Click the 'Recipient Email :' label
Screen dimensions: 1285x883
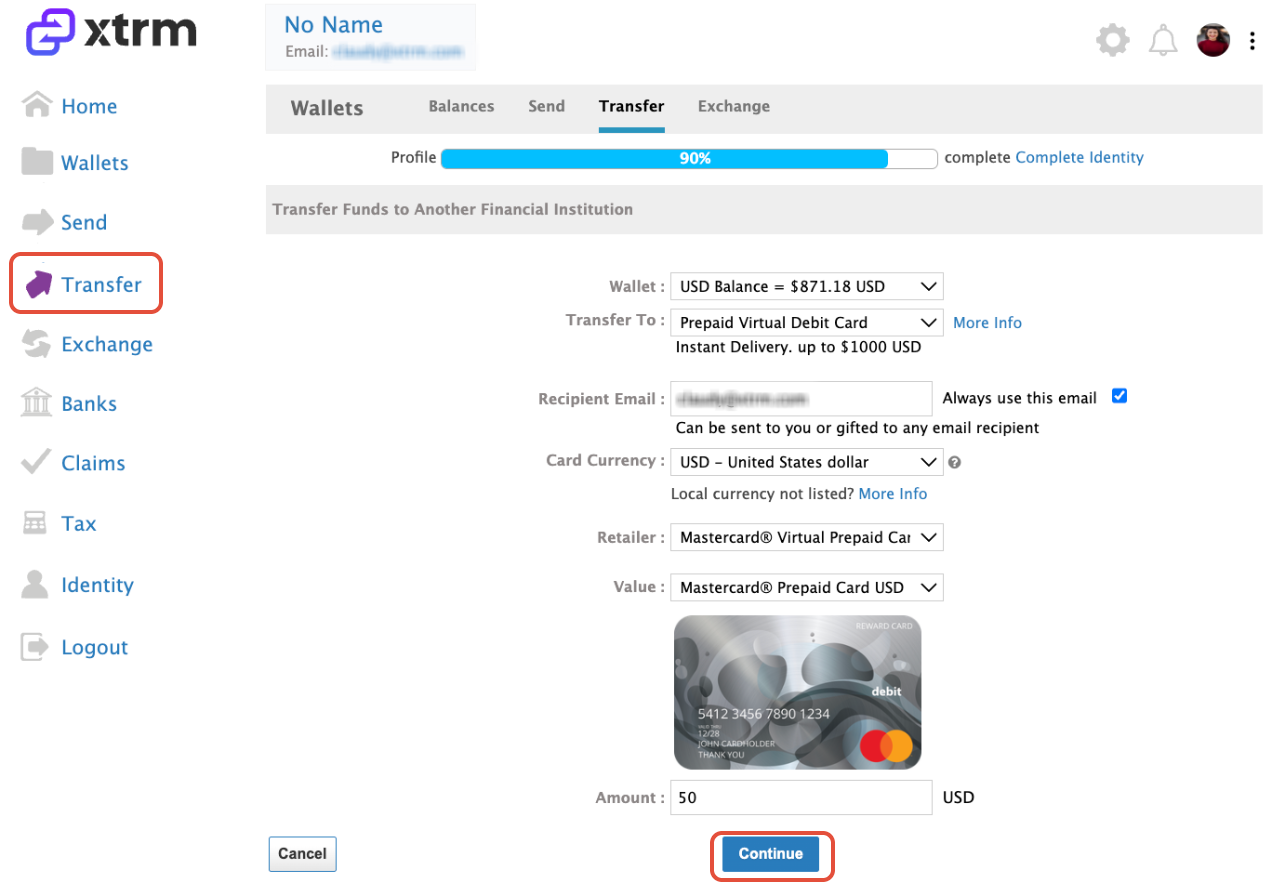[601, 399]
